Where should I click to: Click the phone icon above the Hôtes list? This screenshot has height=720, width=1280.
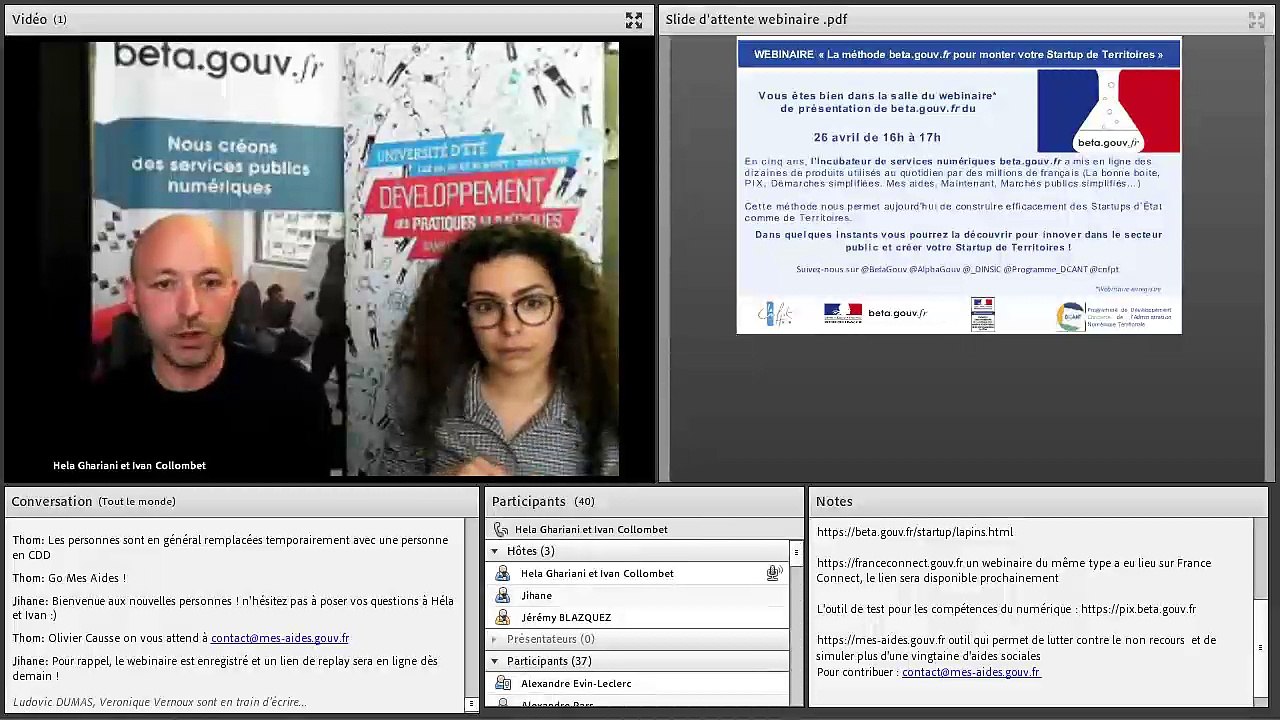(x=501, y=529)
